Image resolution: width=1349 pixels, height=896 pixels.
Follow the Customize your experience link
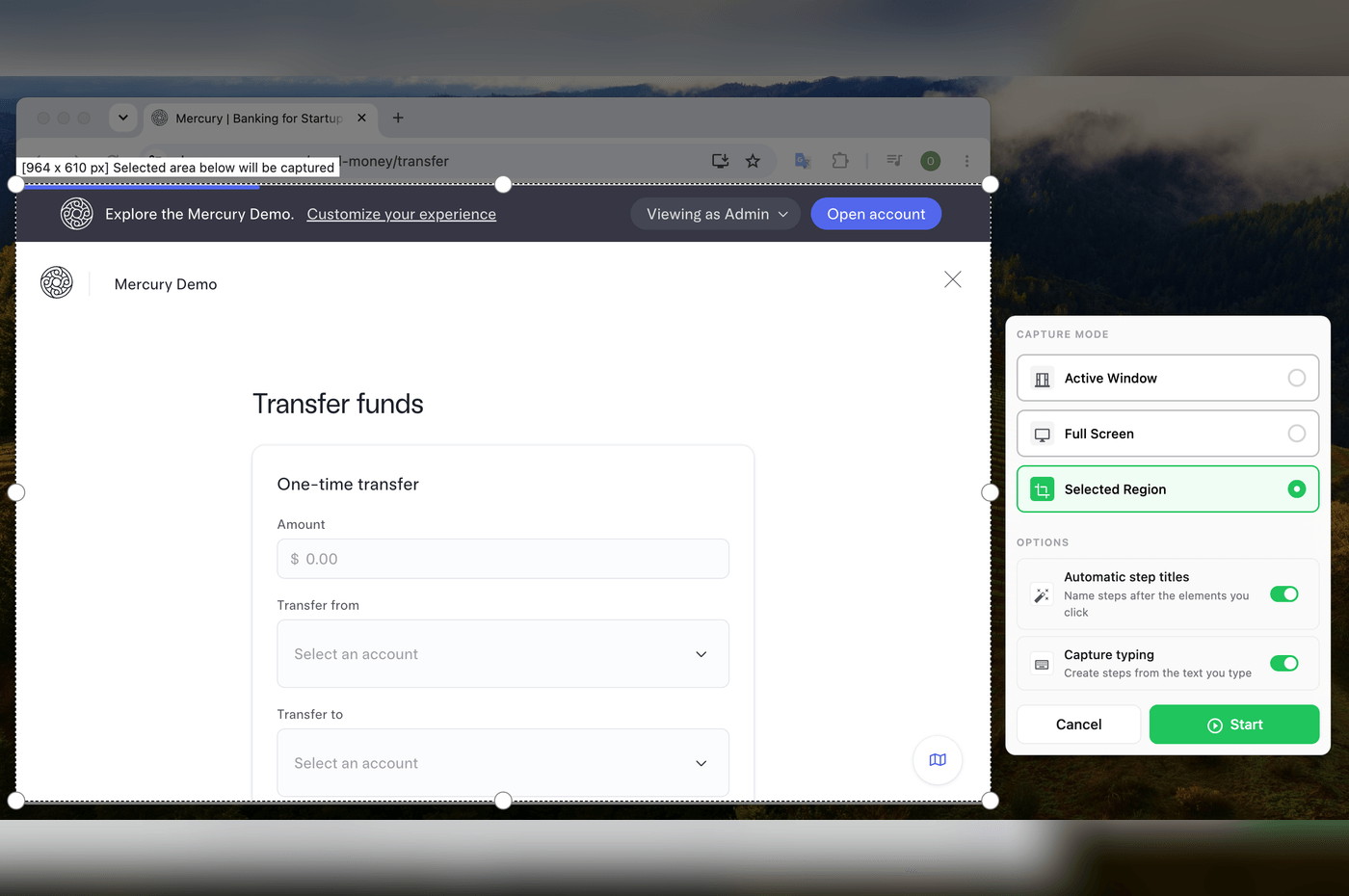(402, 214)
